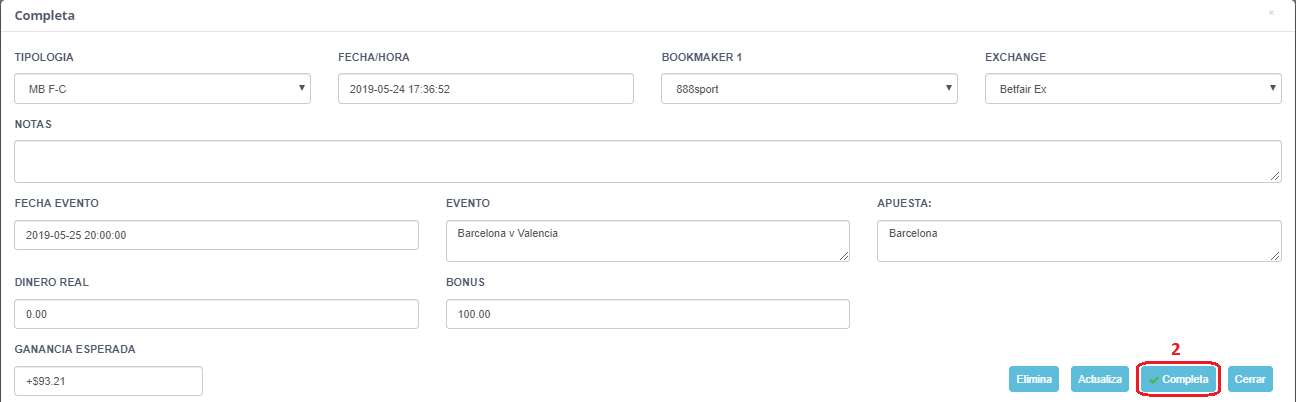
Task: Click the Cerrar button
Action: pos(1250,380)
